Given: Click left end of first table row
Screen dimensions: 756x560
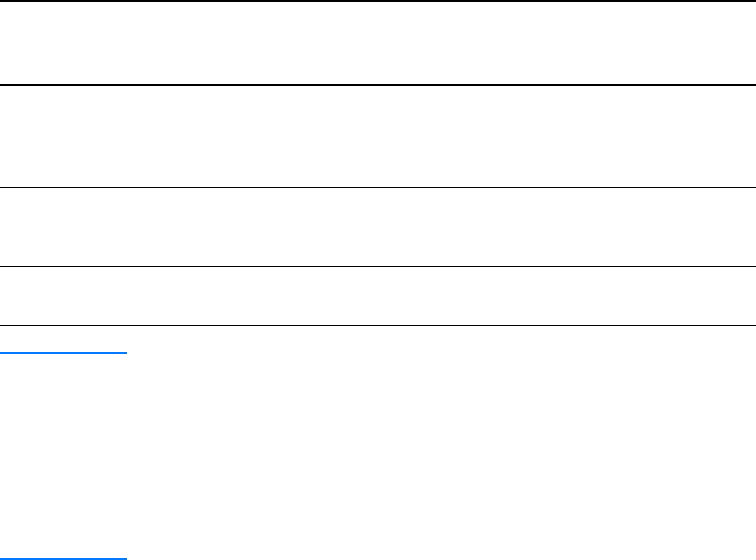Looking at the screenshot, I should (x=12, y=43).
